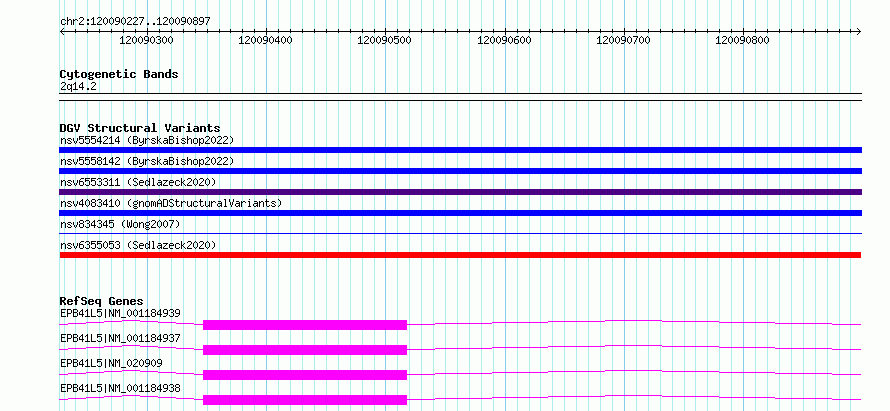Click ruler position 120090300

[147, 40]
